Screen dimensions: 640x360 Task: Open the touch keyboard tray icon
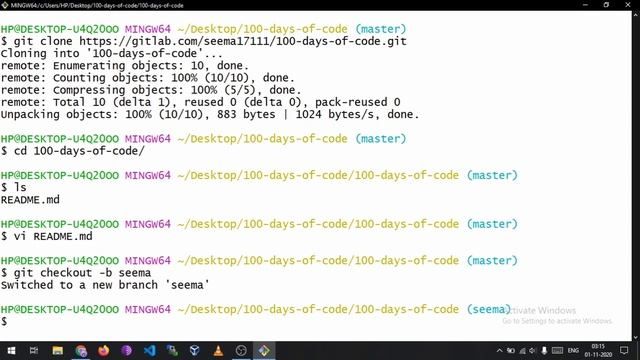557,351
